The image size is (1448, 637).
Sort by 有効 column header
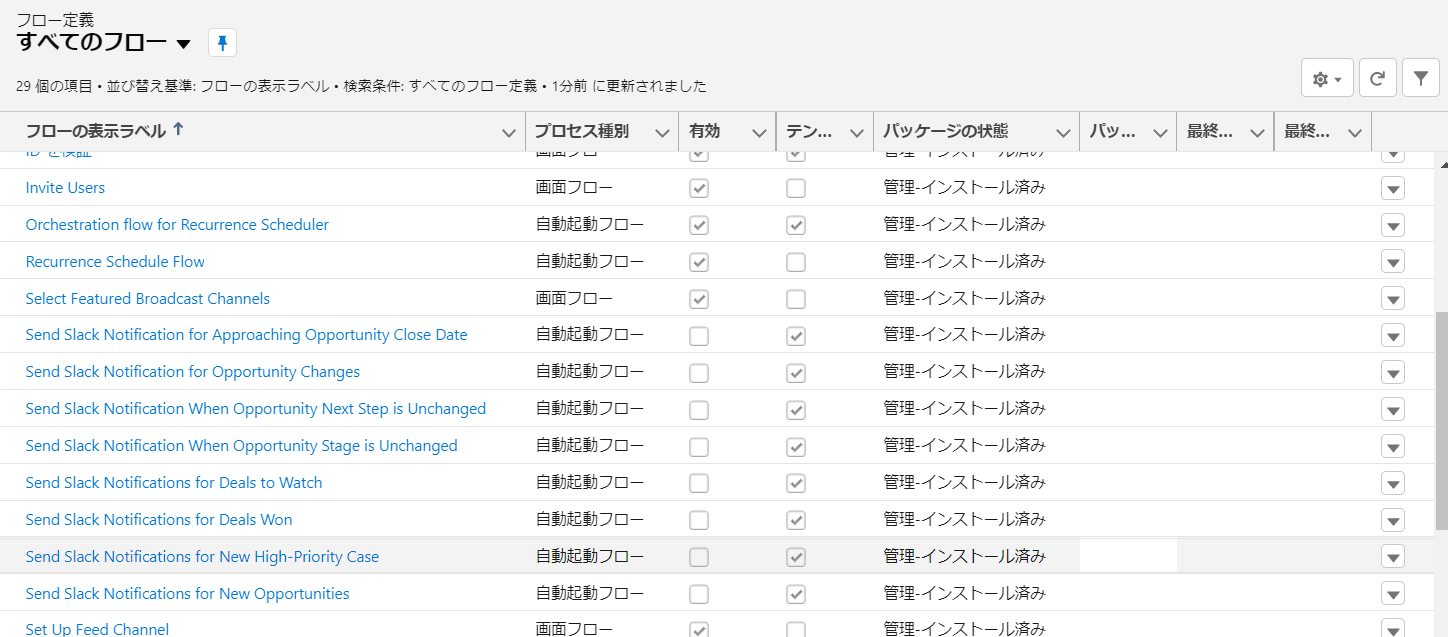point(704,131)
